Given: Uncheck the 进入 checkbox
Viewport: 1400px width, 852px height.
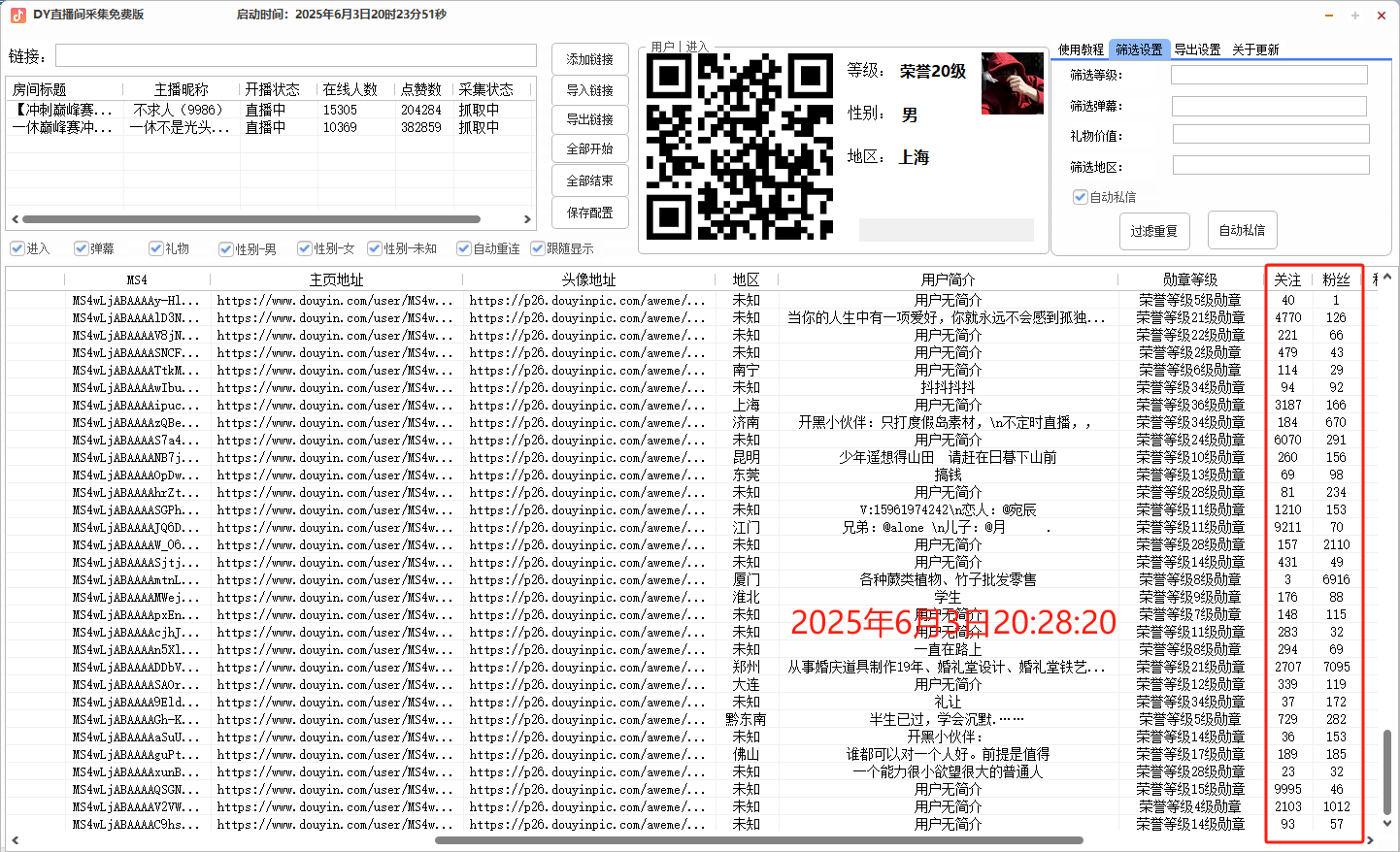Looking at the screenshot, I should pos(16,248).
